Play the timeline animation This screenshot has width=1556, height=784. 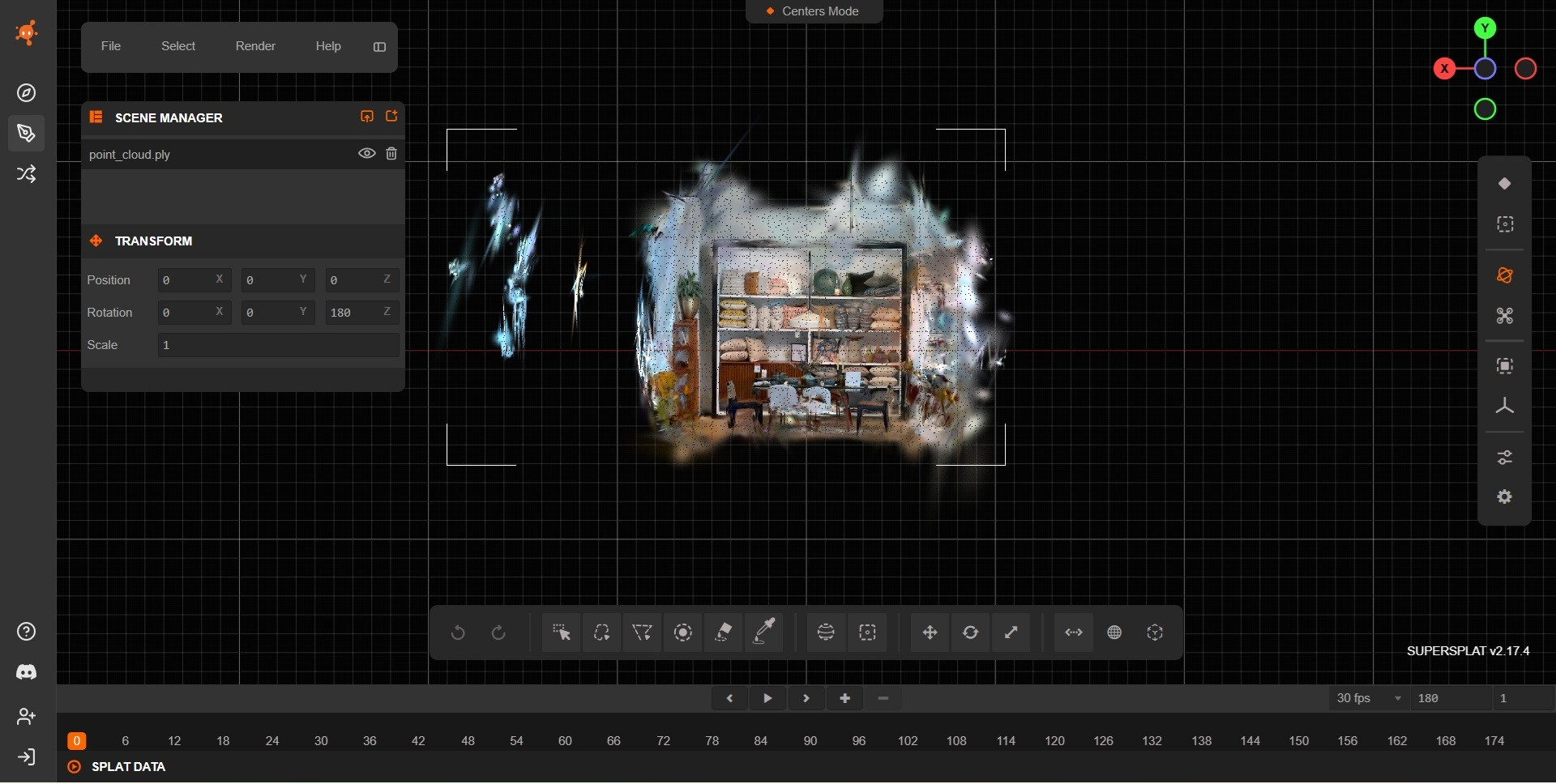click(x=767, y=699)
